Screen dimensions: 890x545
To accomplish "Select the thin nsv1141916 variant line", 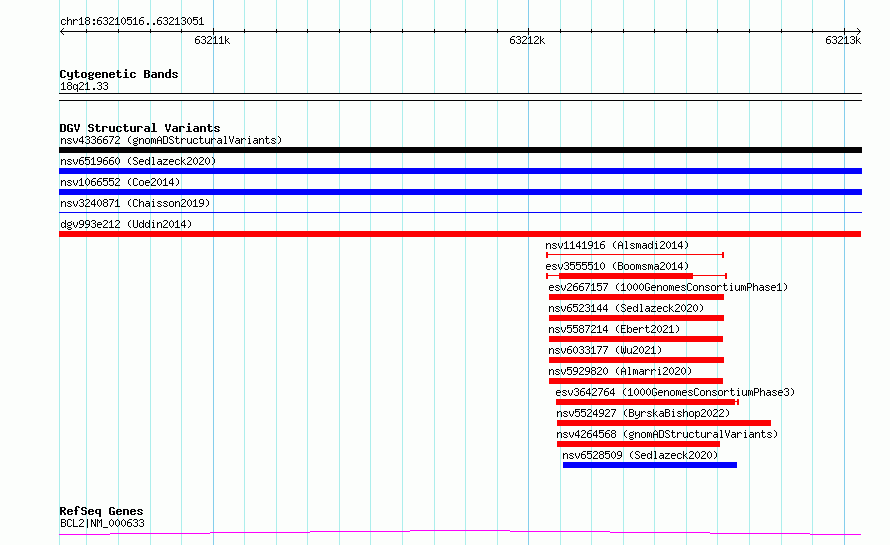I will click(635, 255).
